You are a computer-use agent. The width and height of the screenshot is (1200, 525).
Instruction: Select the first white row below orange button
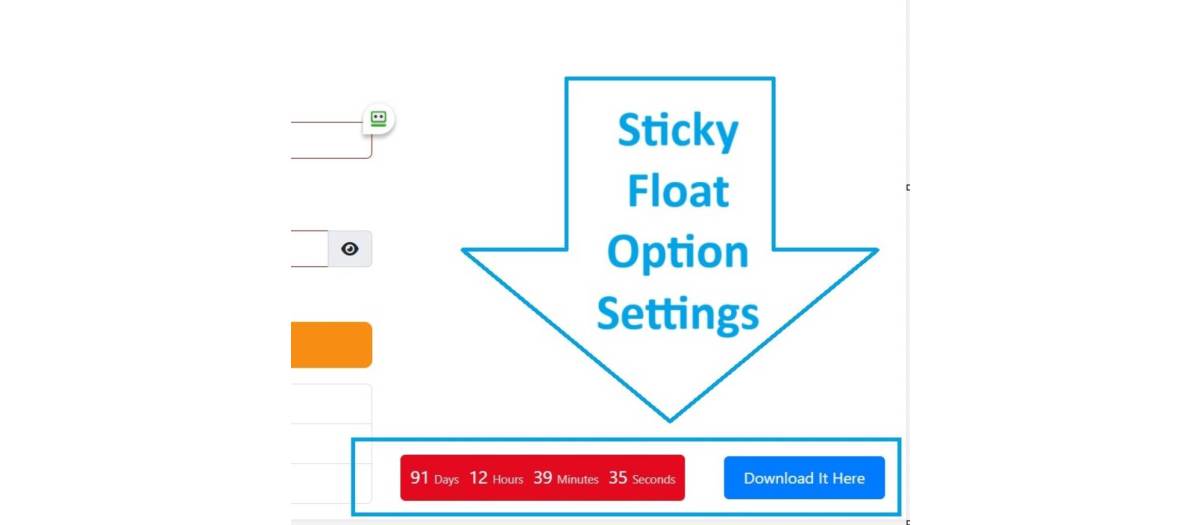(331, 403)
